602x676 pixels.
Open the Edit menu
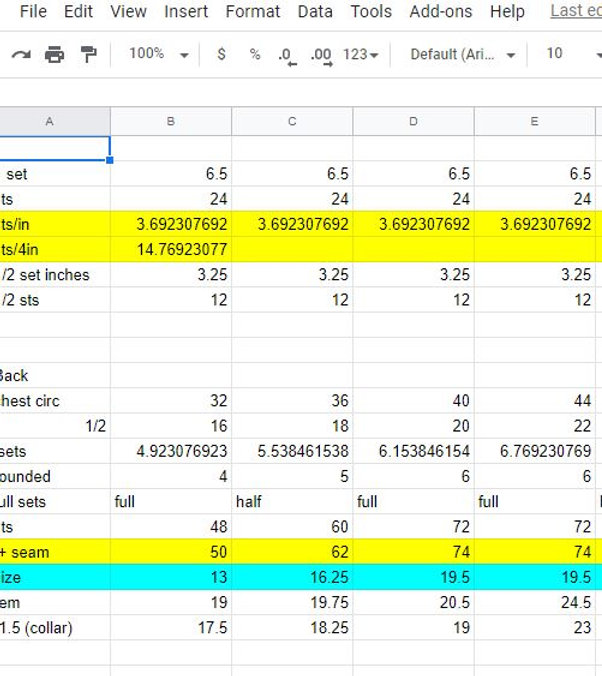78,11
